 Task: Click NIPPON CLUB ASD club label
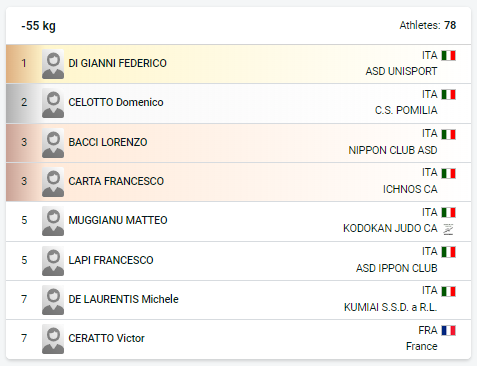tap(393, 150)
